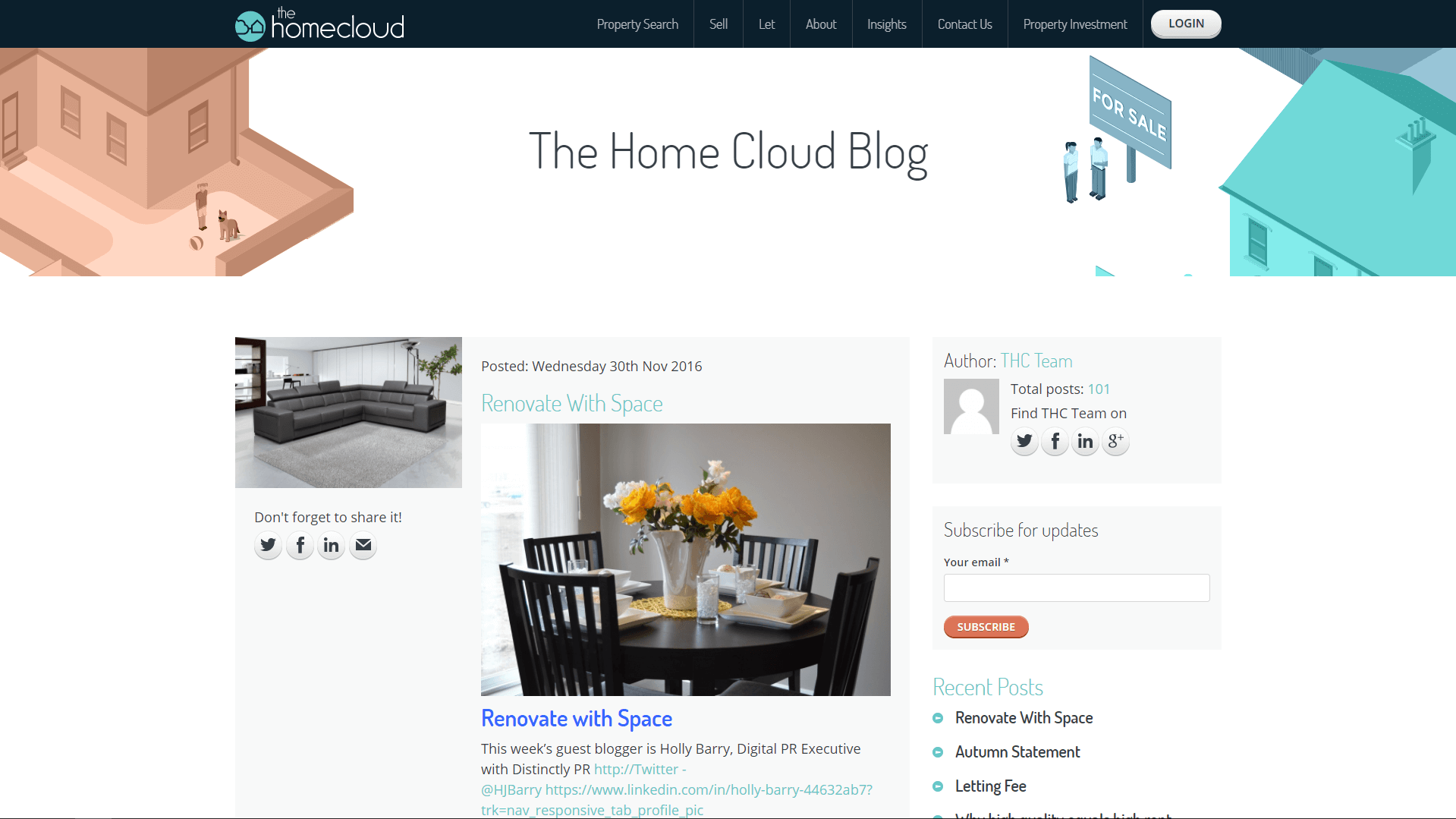Focus the Your email input field
Image resolution: width=1456 pixels, height=819 pixels.
pos(1077,587)
